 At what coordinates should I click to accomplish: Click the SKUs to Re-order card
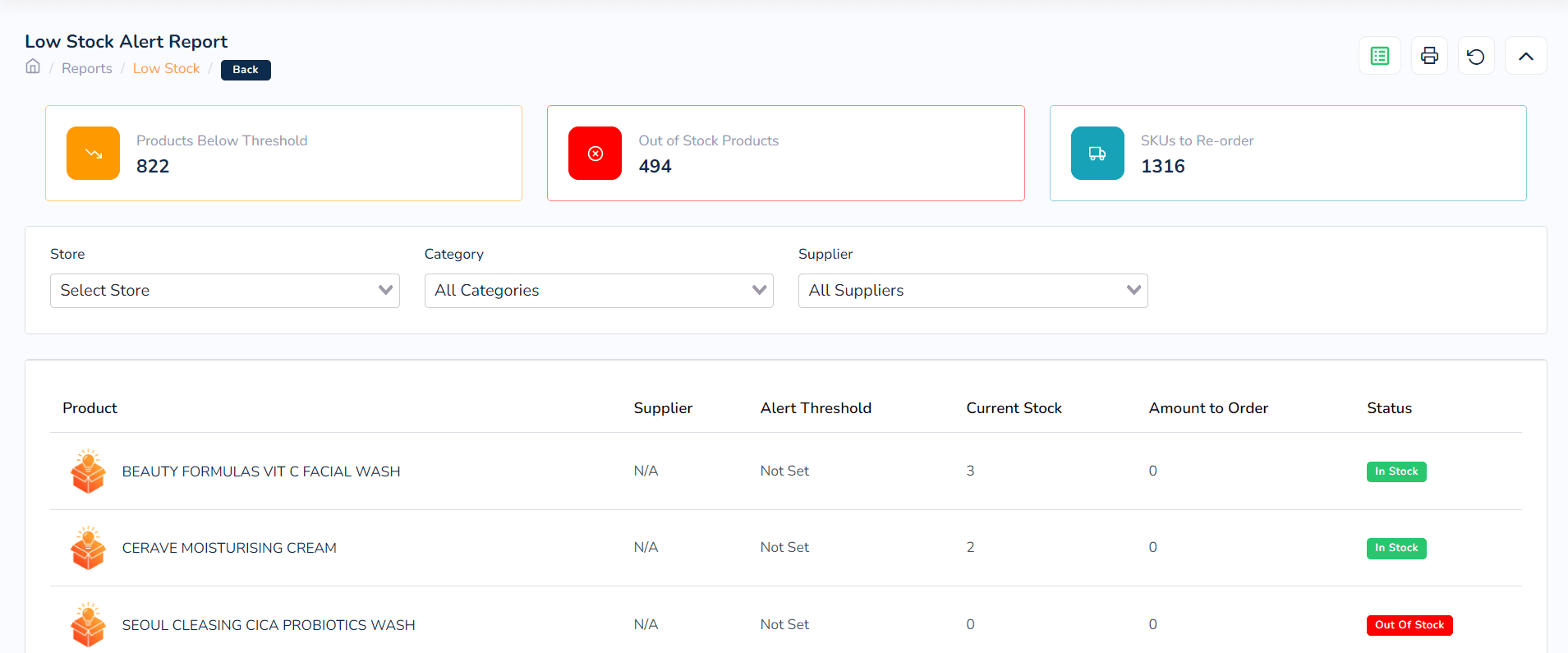(1288, 153)
